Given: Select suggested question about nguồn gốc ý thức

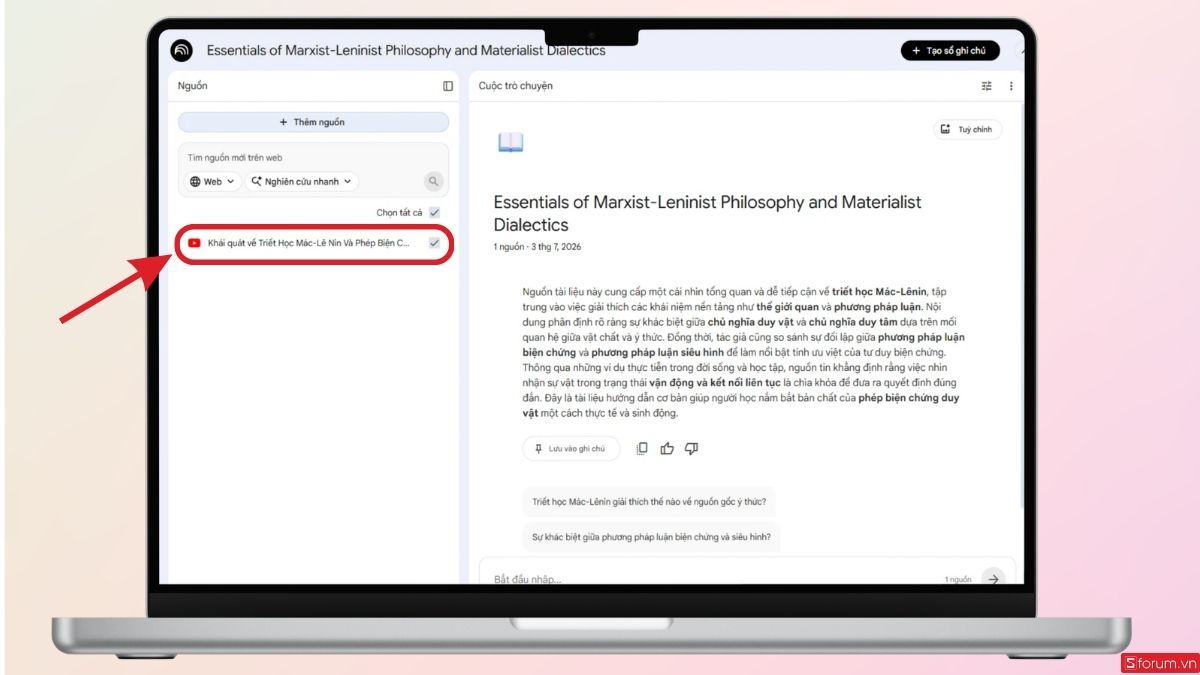Looking at the screenshot, I should 649,502.
